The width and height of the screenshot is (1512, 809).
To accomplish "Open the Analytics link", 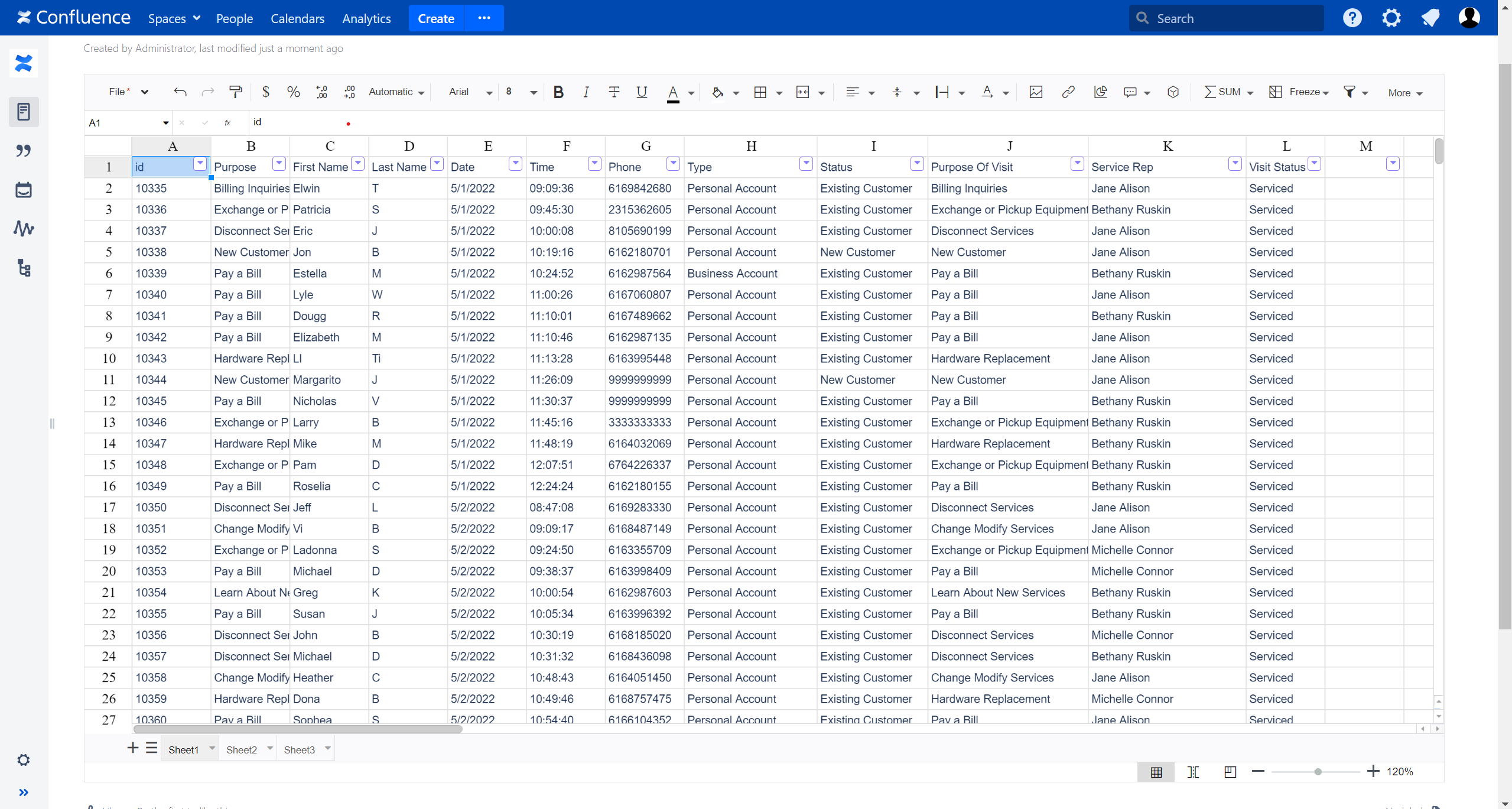I will point(366,18).
